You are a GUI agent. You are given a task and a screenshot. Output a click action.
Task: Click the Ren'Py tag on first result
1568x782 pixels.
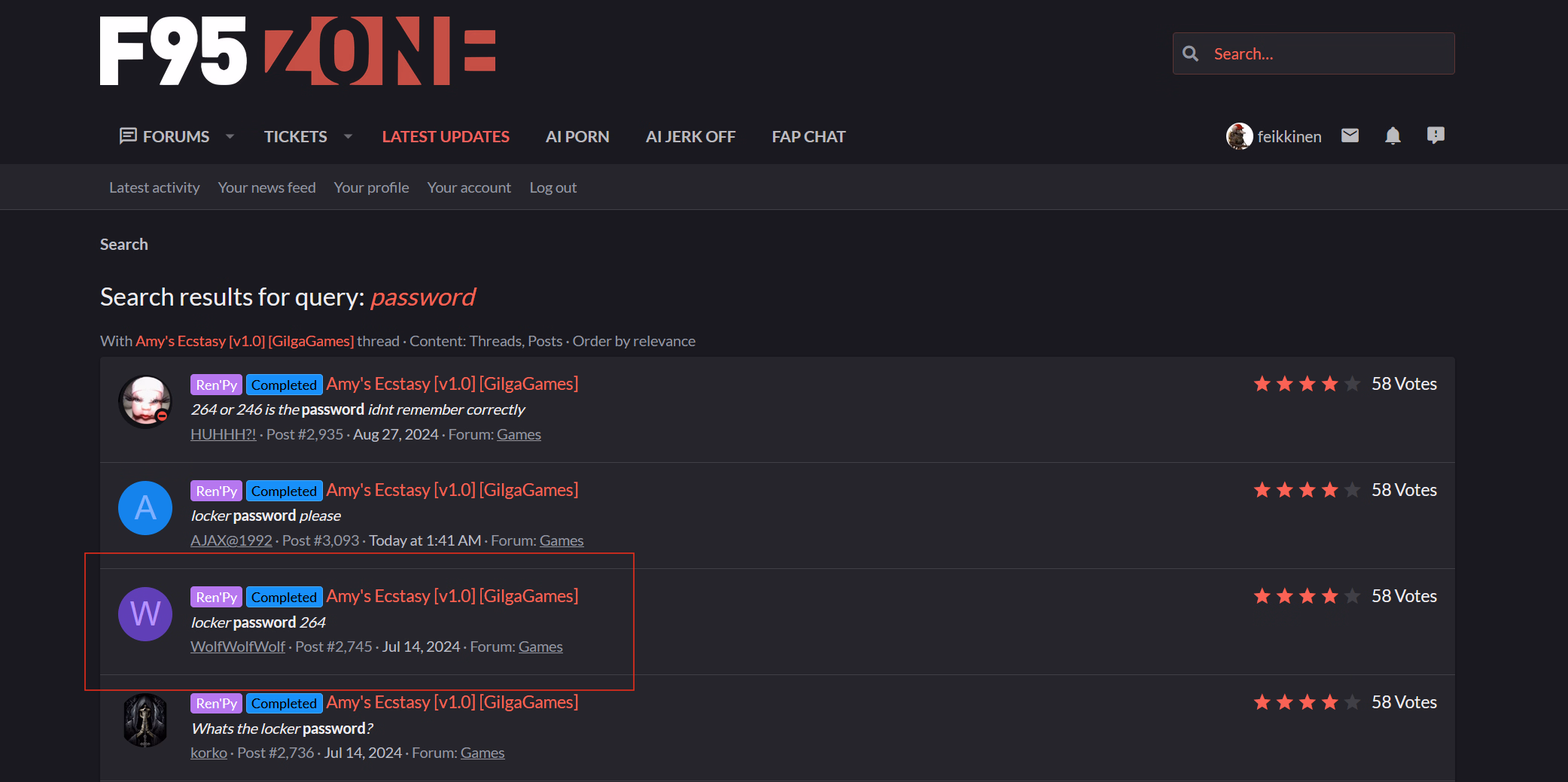(x=216, y=385)
